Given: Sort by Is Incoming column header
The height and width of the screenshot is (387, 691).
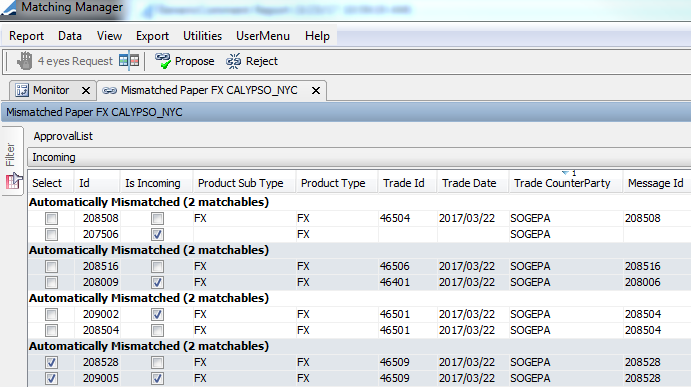Looking at the screenshot, I should click(x=156, y=182).
